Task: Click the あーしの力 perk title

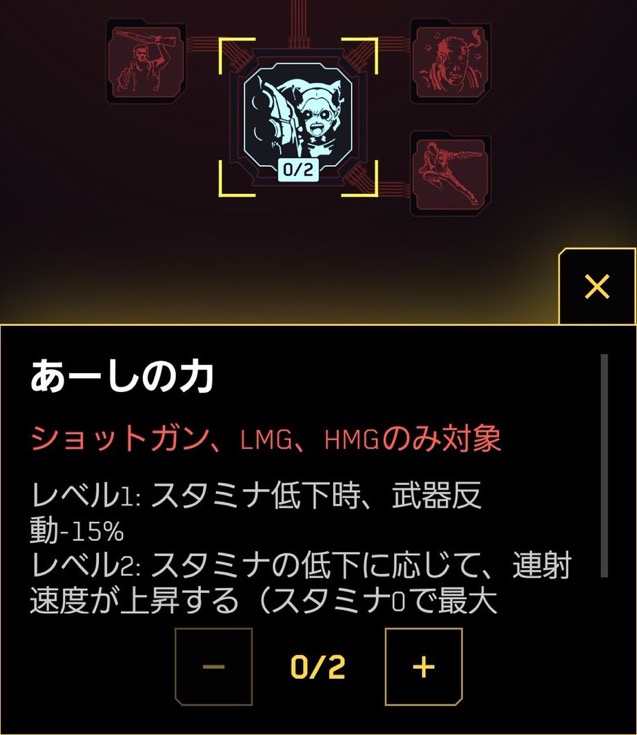Action: pos(122,376)
